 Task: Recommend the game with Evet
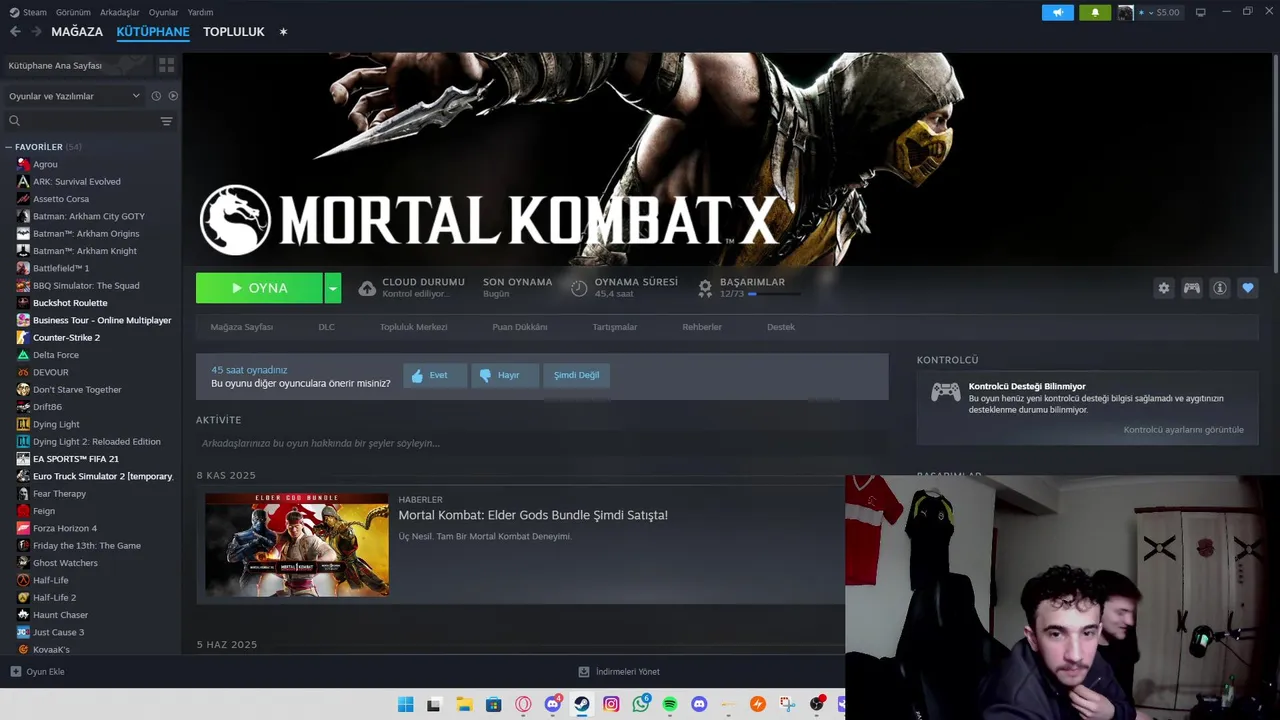tap(435, 375)
